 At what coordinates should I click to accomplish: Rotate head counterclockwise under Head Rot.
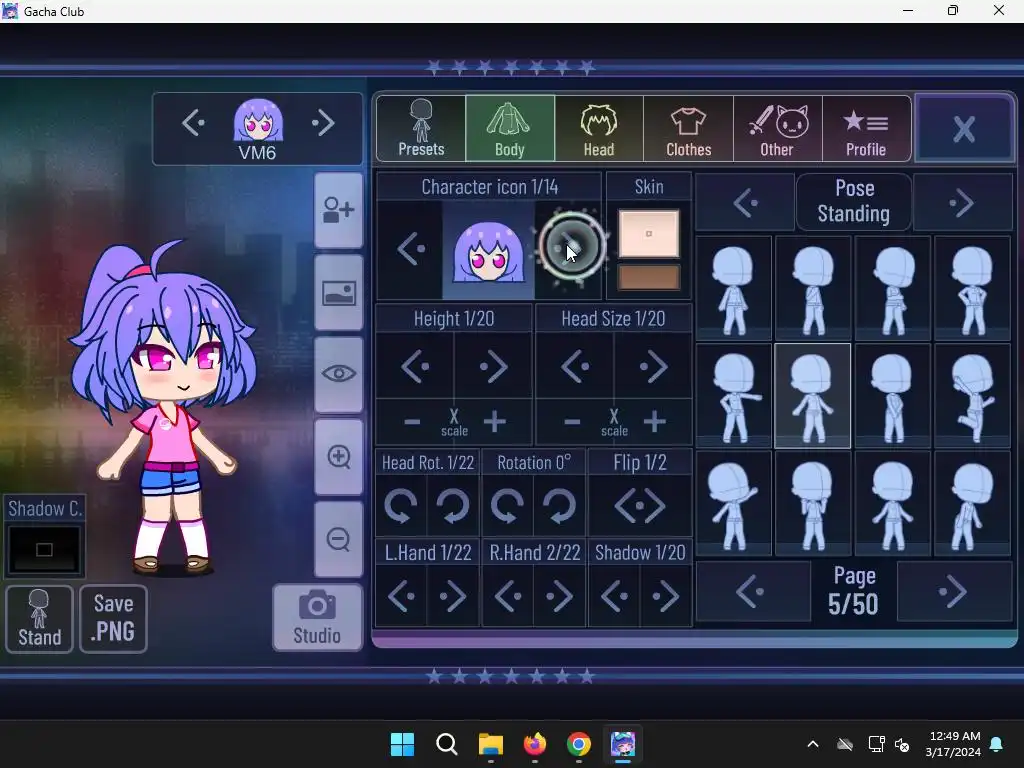click(x=401, y=505)
